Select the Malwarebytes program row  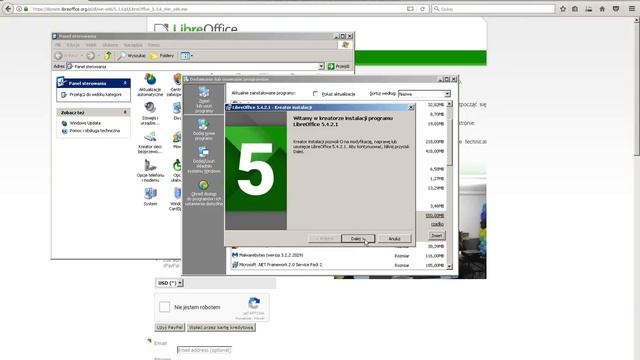[x=338, y=256]
